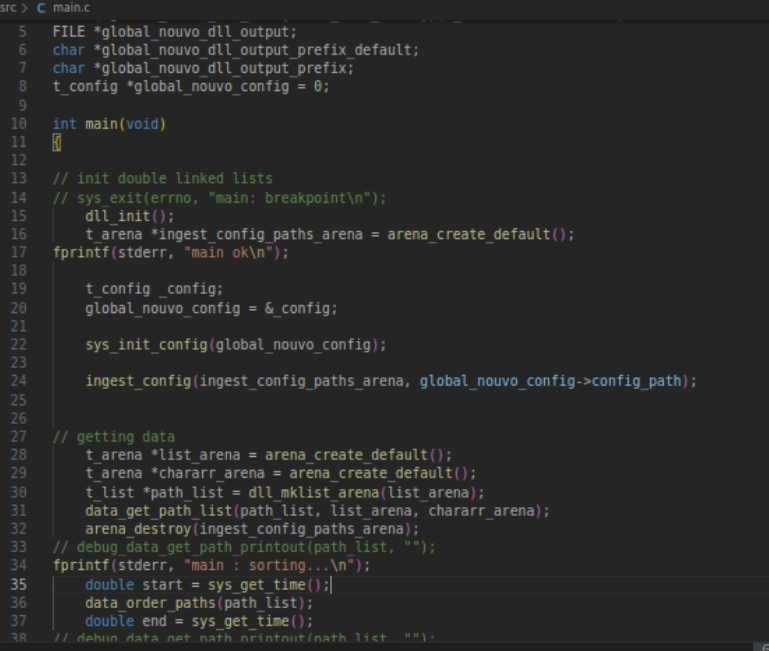Click the 'data_get_path_list' function call
This screenshot has height=651, width=769.
click(x=158, y=511)
